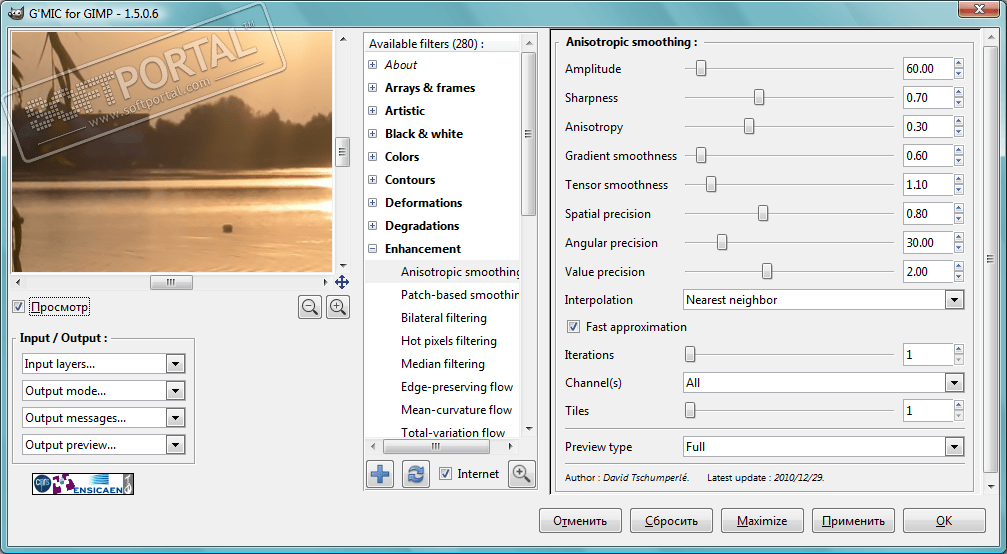Select Mean-curvature flow filter
Viewport: 1007px width, 554px height.
pos(457,410)
